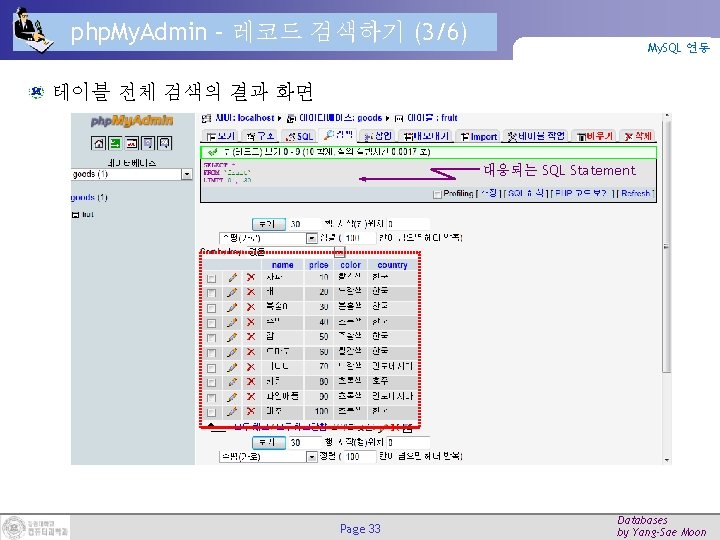Enable the Profiling checkbox
Viewport: 720px width, 540px height.
pos(437,194)
